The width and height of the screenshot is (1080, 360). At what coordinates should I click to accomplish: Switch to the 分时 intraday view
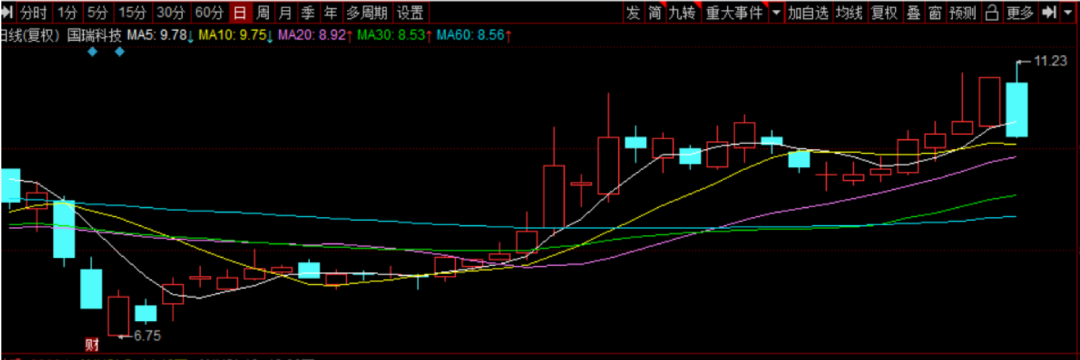(35, 12)
